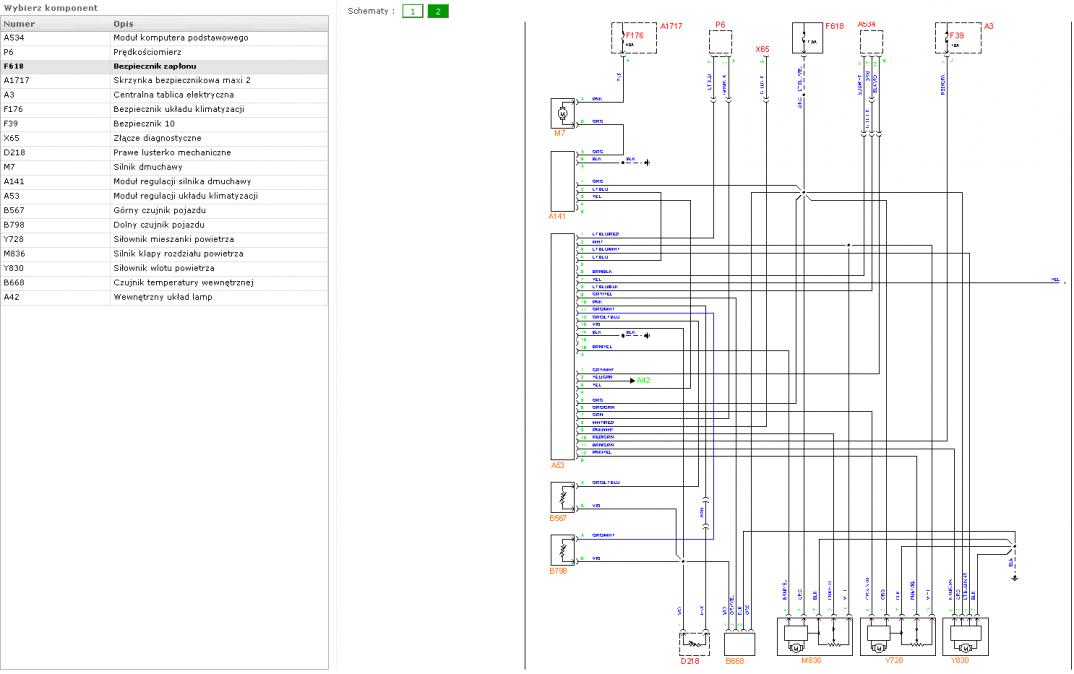The height and width of the screenshot is (674, 1074).
Task: Select M7 Silnik dmuchawy row
Action: coord(164,166)
